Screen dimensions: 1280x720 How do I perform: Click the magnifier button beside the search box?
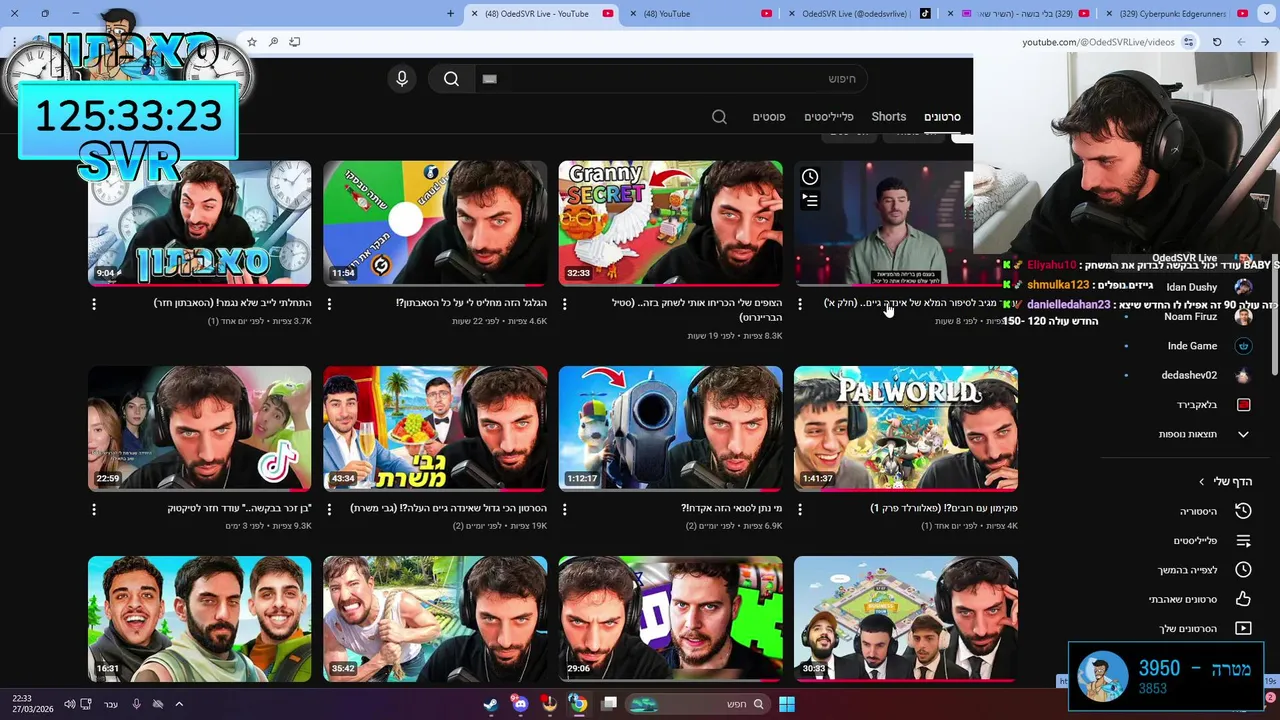[451, 79]
